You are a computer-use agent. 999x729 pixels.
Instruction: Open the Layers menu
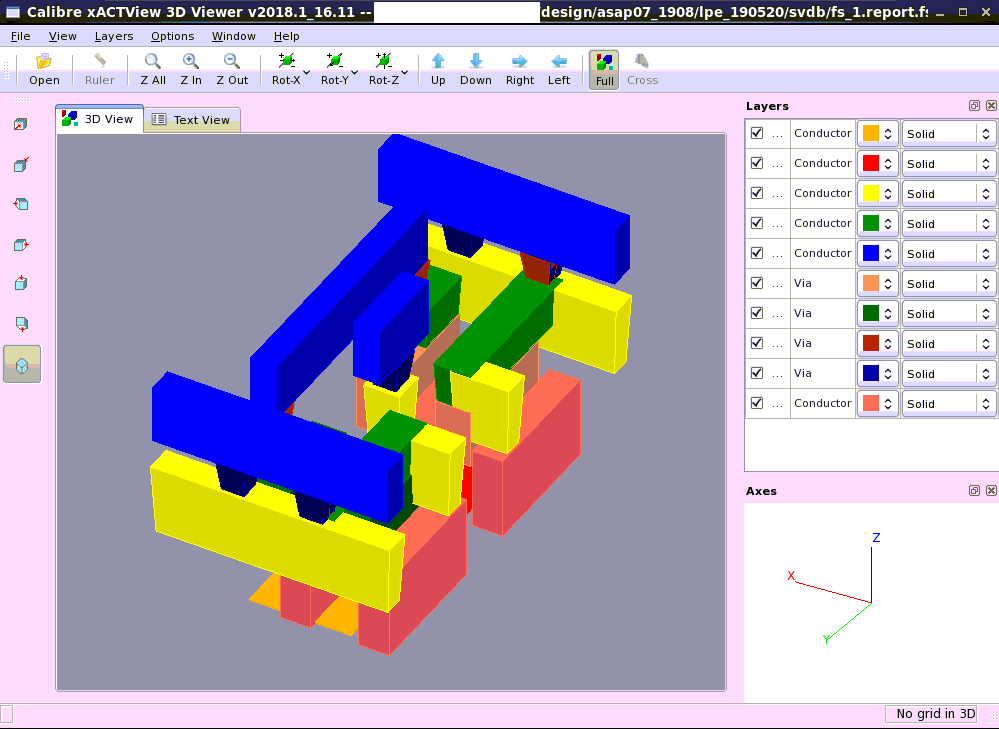pos(113,35)
